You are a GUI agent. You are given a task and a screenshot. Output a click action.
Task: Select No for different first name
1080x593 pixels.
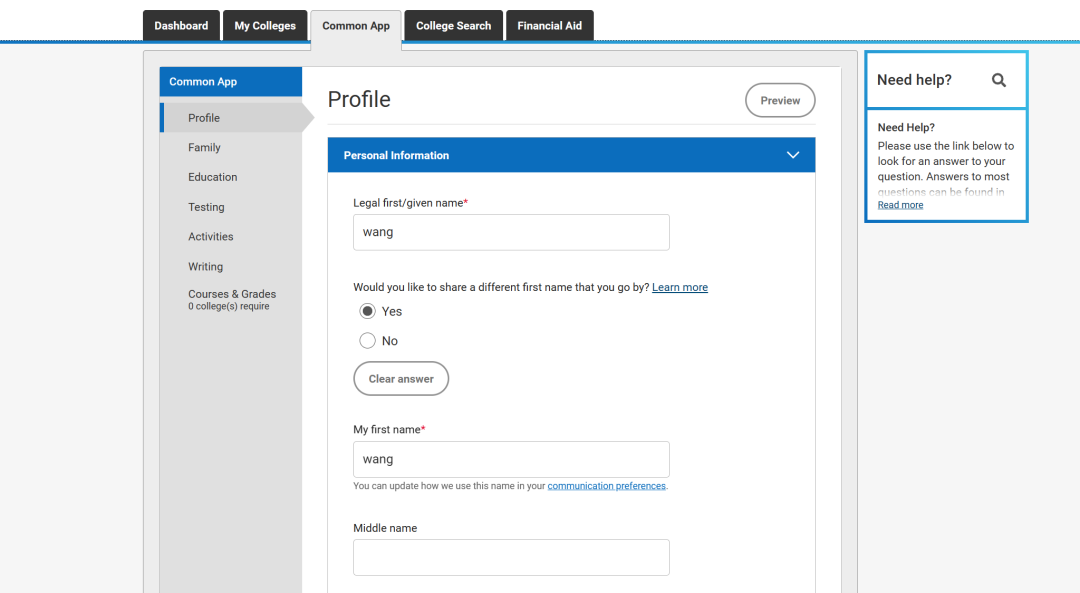(367, 341)
